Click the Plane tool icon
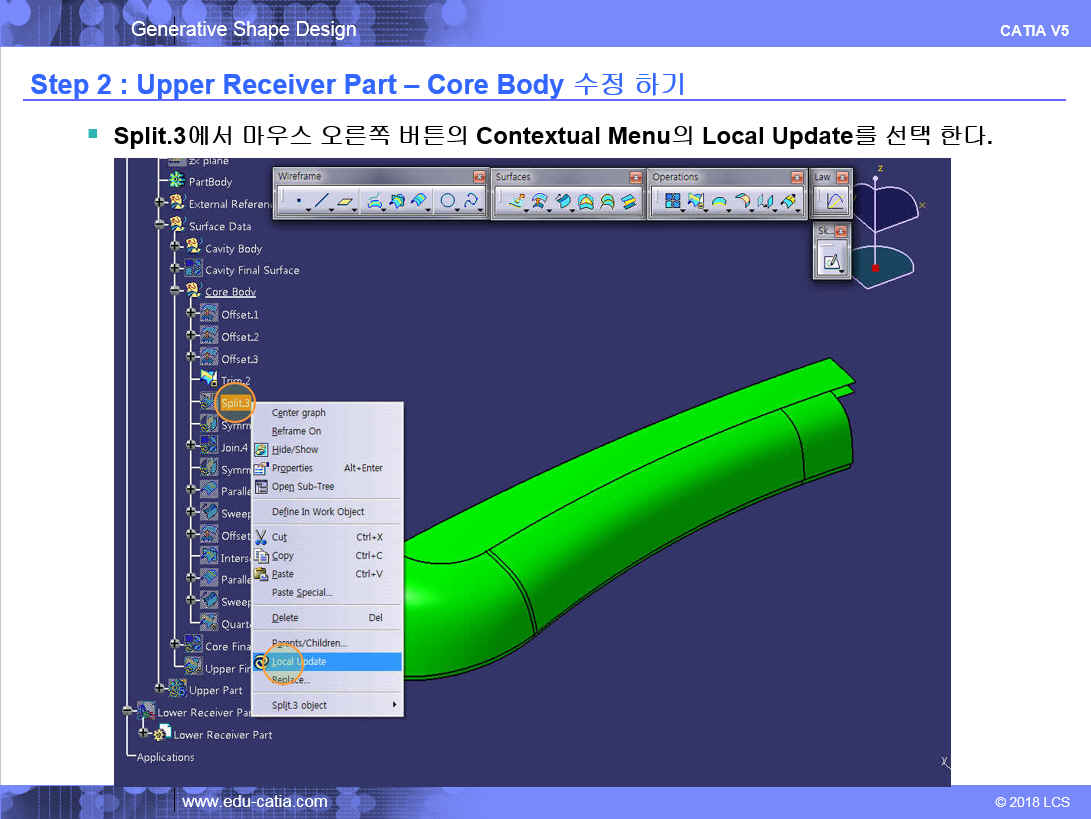This screenshot has height=819, width=1091. coord(345,202)
